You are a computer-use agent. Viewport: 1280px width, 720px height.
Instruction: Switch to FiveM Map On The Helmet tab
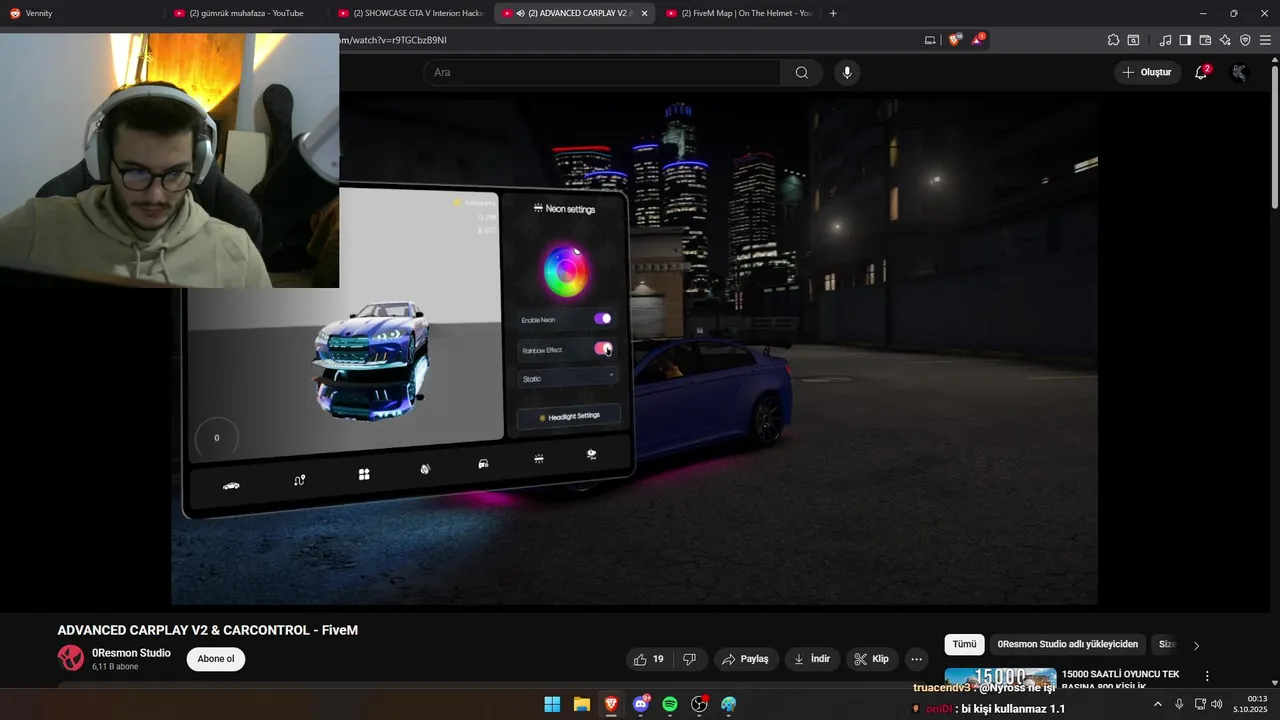pos(740,13)
